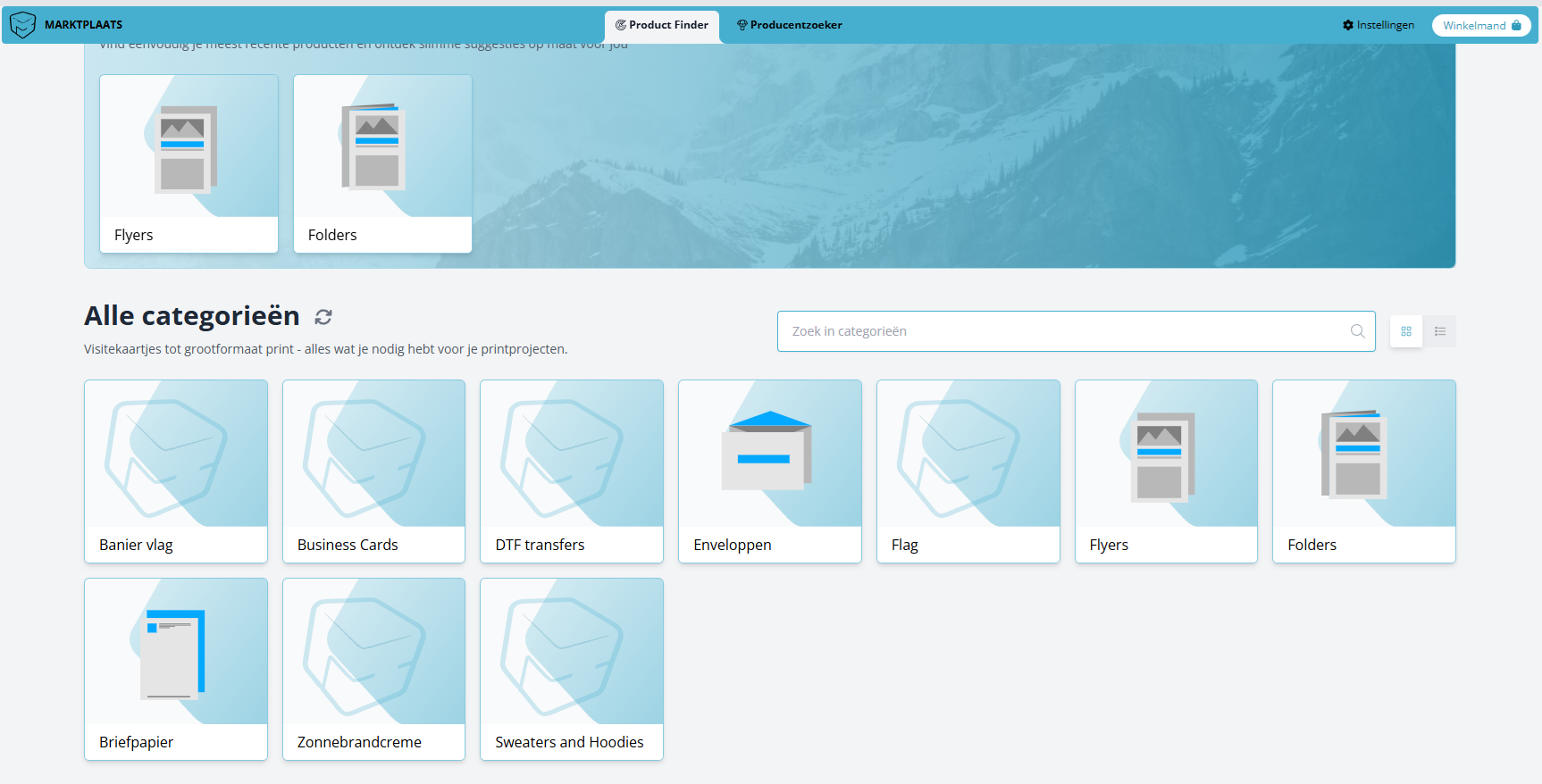
Task: Open the Product Finder tab
Action: click(x=662, y=25)
